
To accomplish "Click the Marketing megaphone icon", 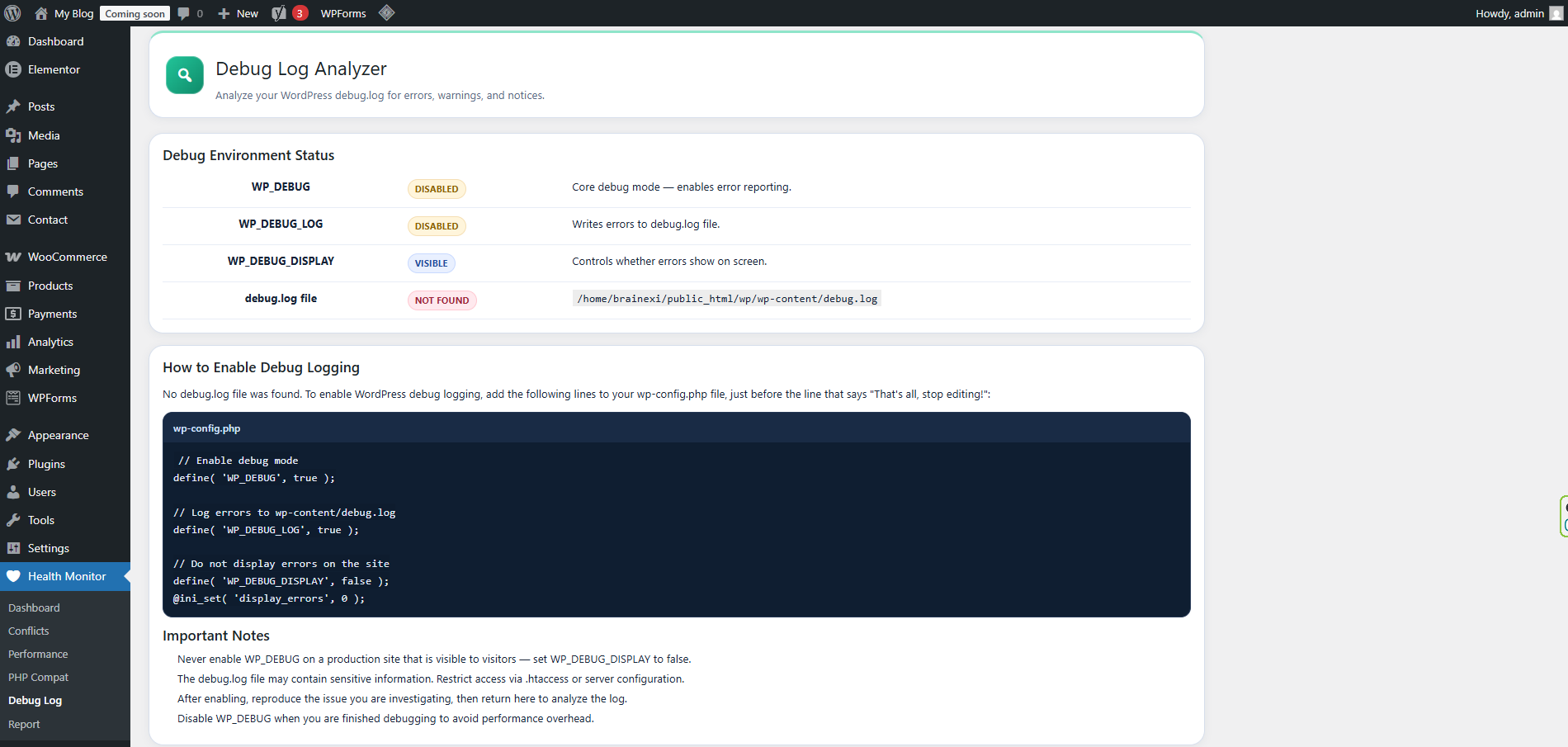I will tap(13, 370).
